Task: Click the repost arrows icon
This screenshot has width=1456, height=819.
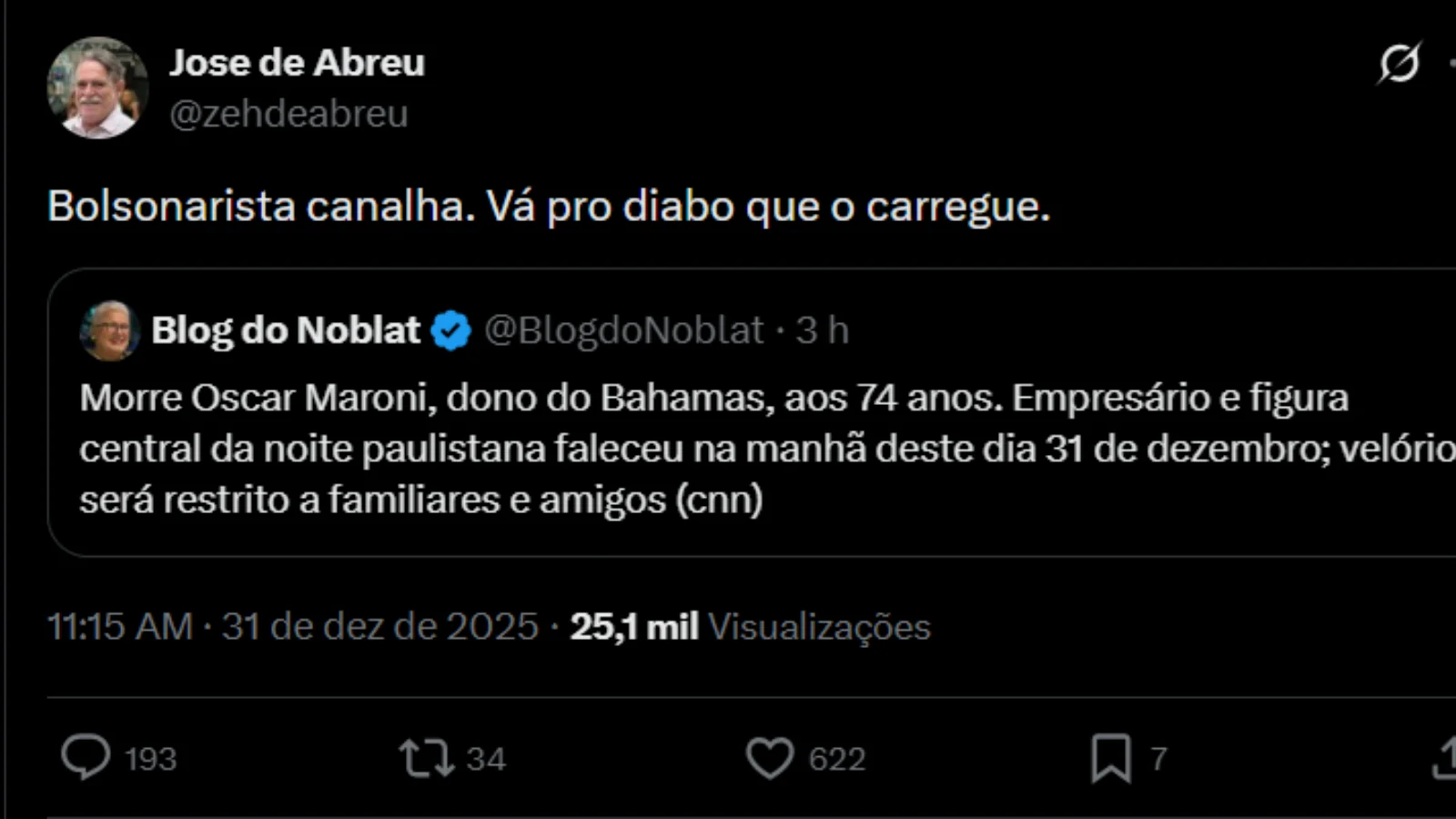Action: click(x=426, y=758)
